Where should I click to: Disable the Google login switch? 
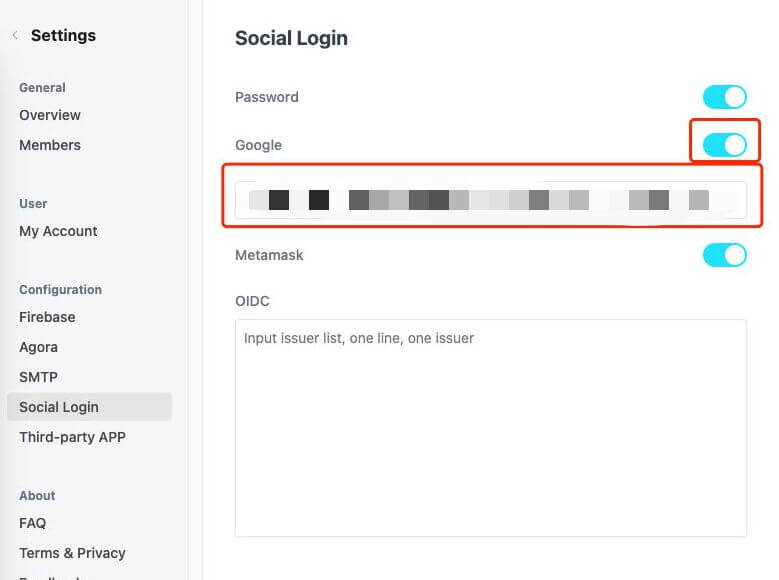pyautogui.click(x=724, y=145)
